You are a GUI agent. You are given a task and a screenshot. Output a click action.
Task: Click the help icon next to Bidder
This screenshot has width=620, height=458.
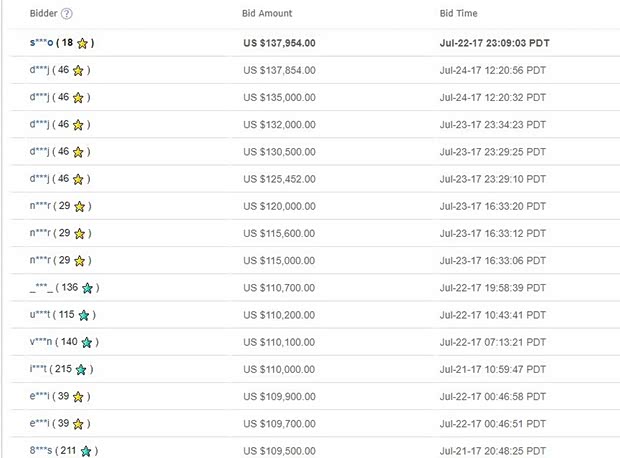click(x=67, y=14)
